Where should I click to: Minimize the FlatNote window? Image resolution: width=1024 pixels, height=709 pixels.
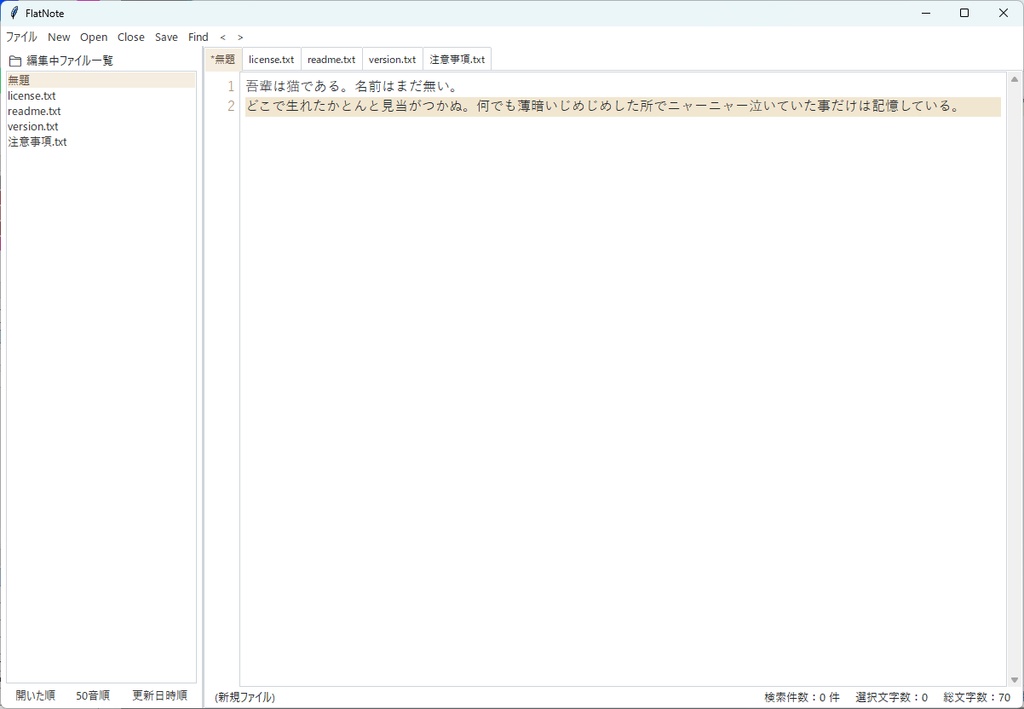coord(926,13)
